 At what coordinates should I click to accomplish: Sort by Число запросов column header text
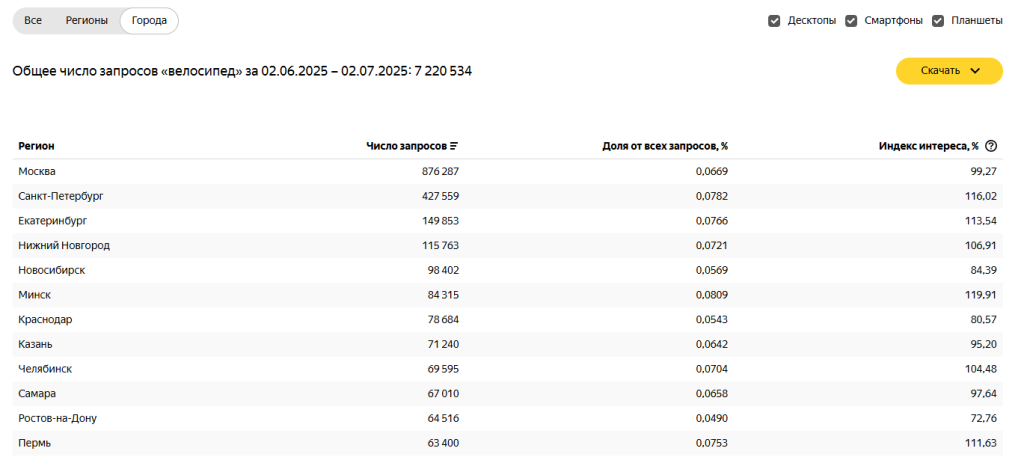[406, 146]
